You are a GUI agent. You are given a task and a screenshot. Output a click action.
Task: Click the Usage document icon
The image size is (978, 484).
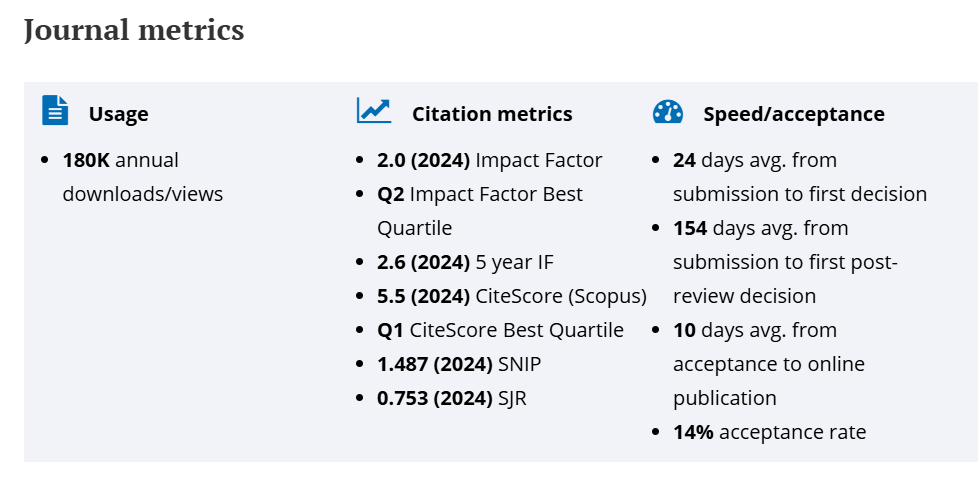[55, 110]
